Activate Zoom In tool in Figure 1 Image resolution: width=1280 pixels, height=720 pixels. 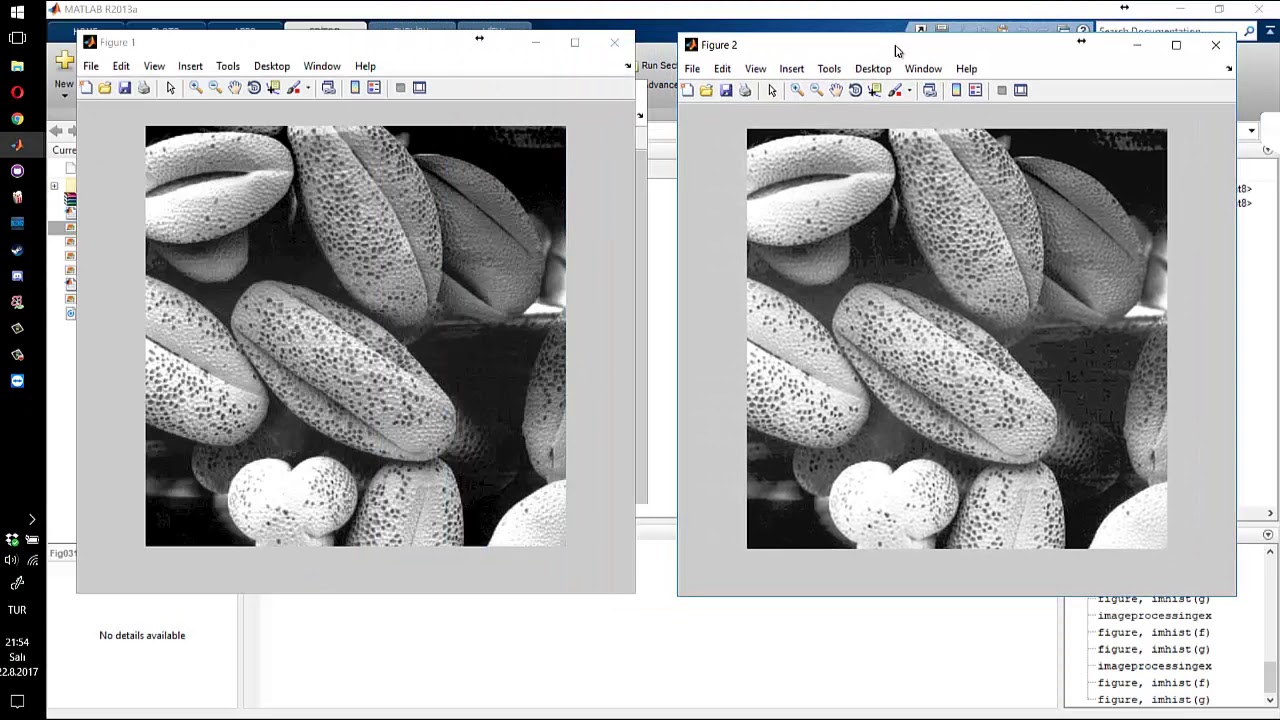click(196, 88)
